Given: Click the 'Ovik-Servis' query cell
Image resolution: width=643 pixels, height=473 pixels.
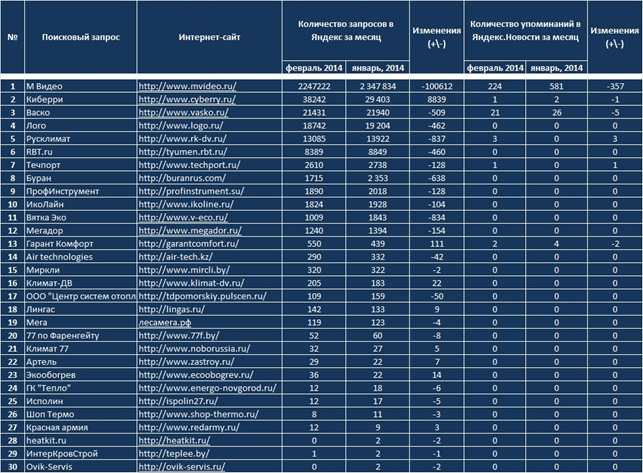Looking at the screenshot, I should tap(80, 467).
